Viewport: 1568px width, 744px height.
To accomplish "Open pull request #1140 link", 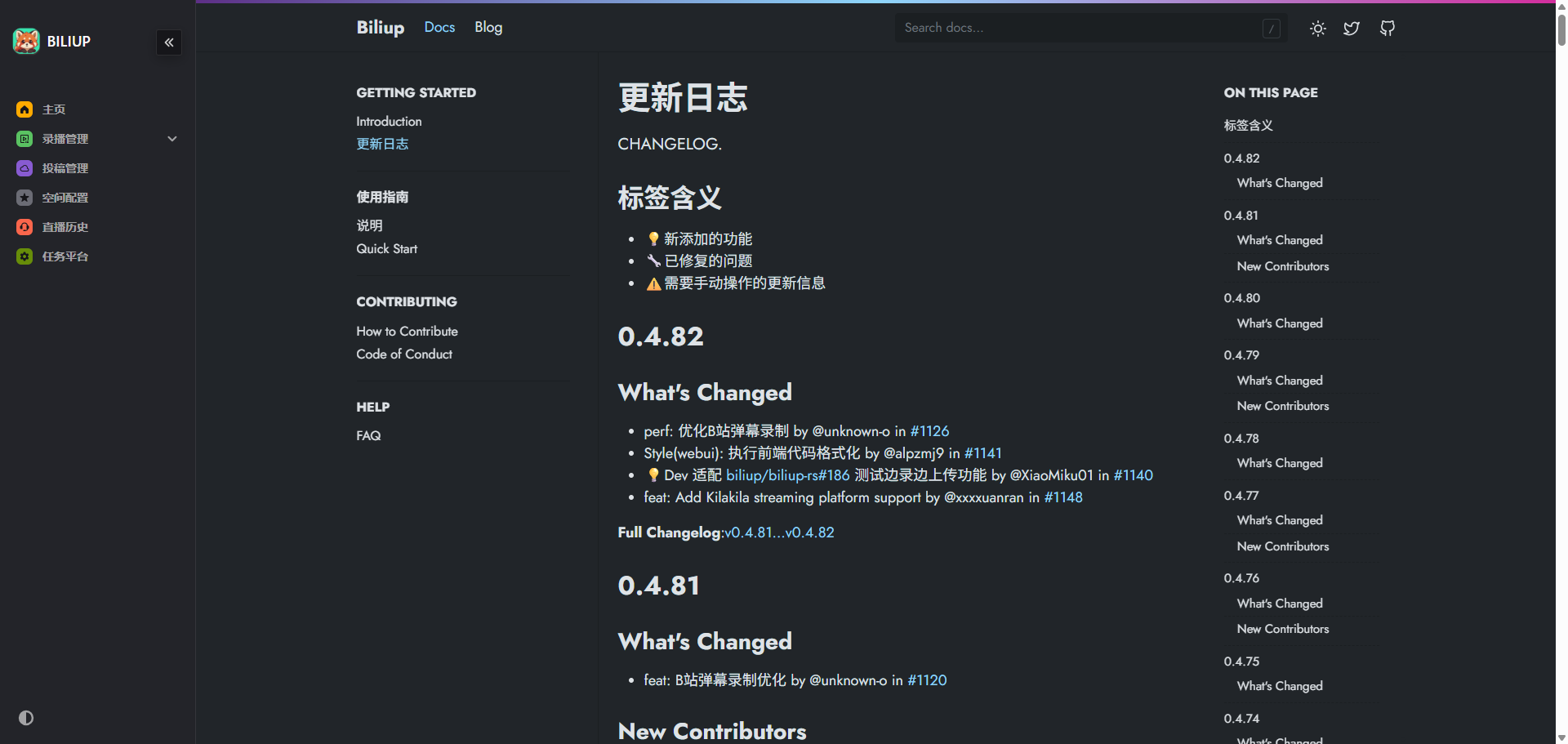I will (x=1133, y=474).
